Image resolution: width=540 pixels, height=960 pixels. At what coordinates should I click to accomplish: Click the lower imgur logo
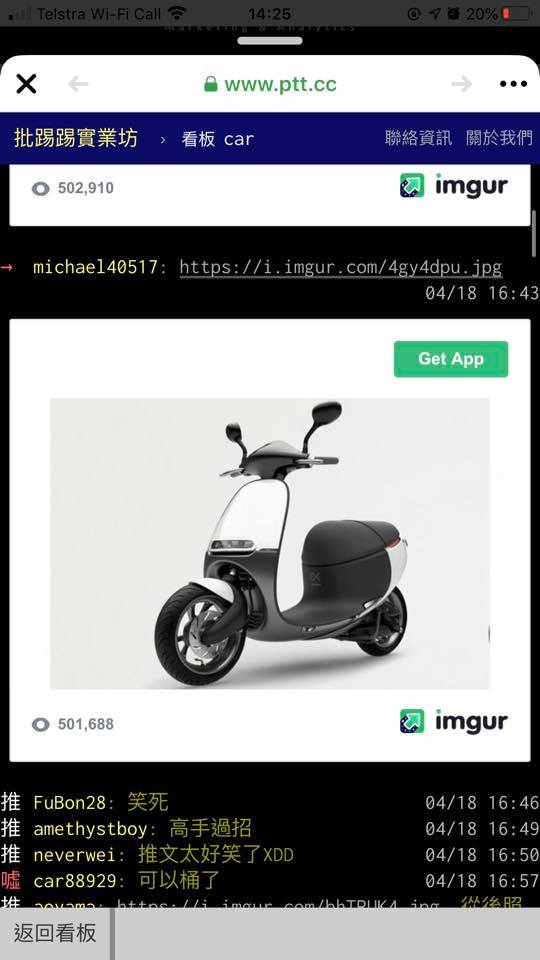click(454, 721)
